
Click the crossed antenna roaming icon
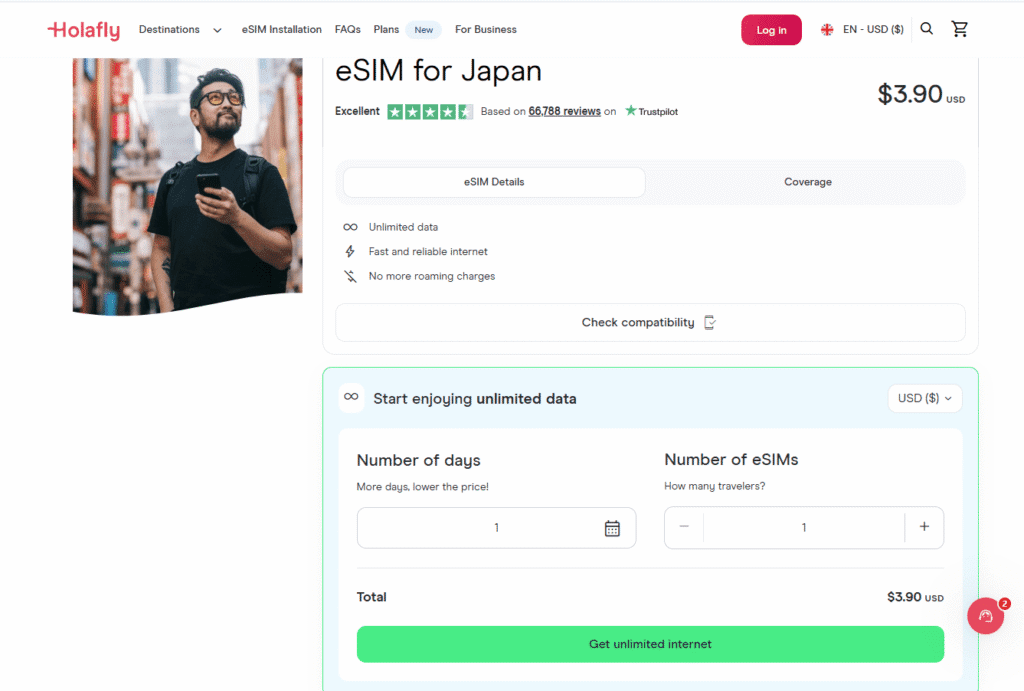[349, 276]
